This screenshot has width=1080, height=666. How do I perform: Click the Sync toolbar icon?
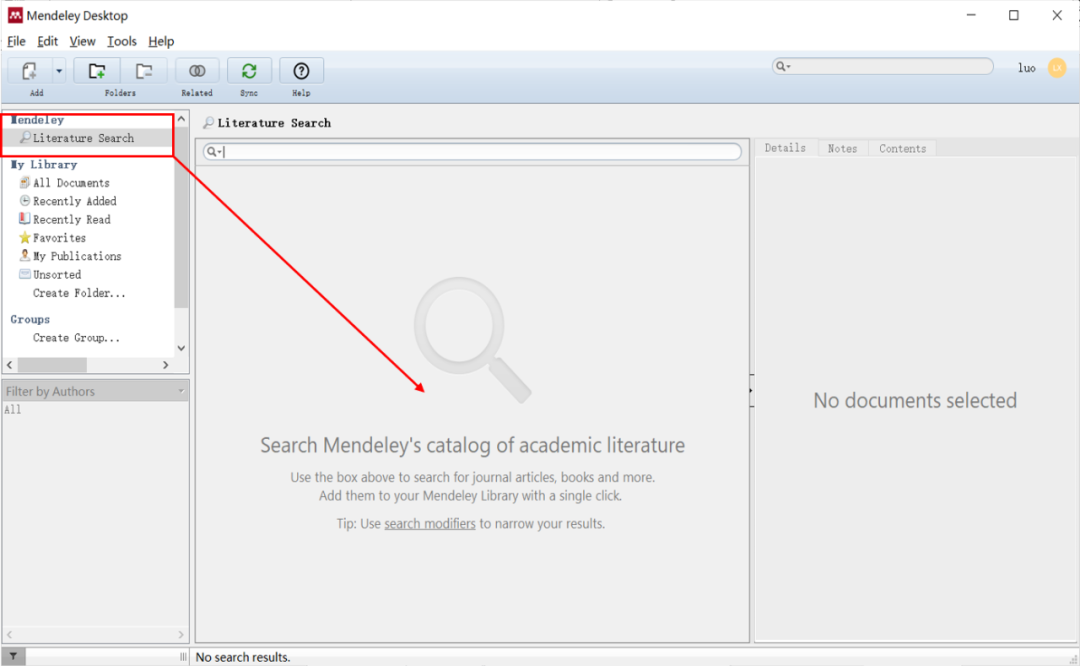pos(249,71)
